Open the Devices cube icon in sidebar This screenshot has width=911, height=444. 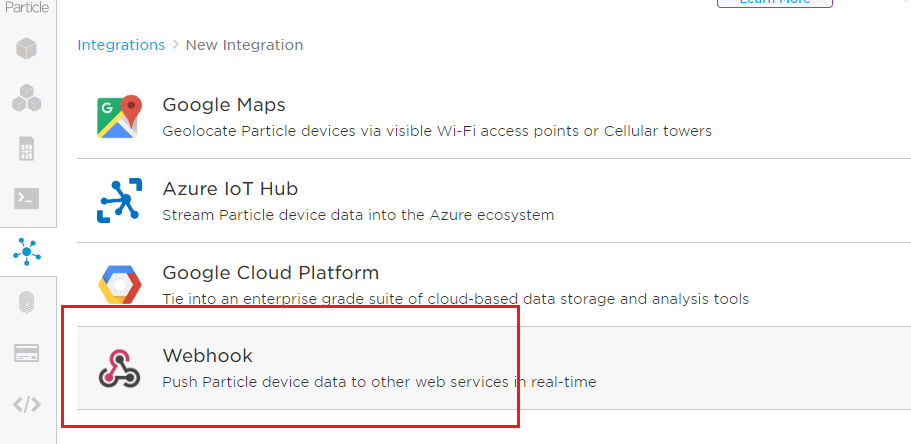coord(27,48)
